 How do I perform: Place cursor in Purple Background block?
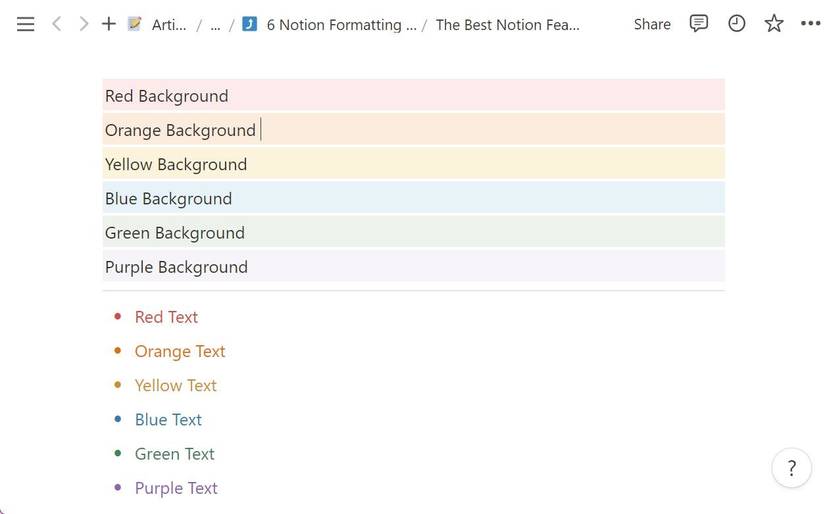[x=176, y=267]
